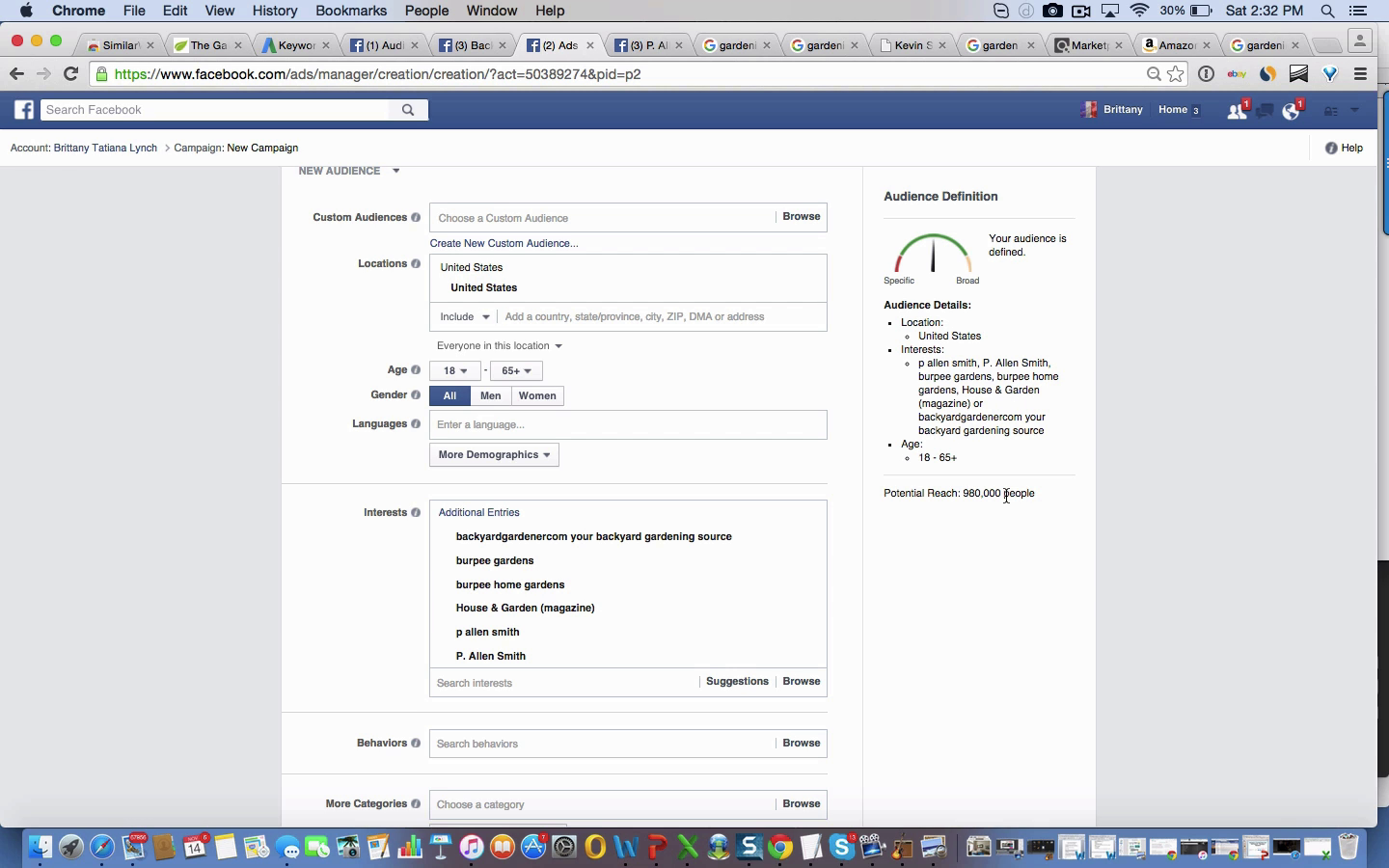Image resolution: width=1389 pixels, height=868 pixels.
Task: Click the Wi-Fi status icon
Action: pos(1139,11)
